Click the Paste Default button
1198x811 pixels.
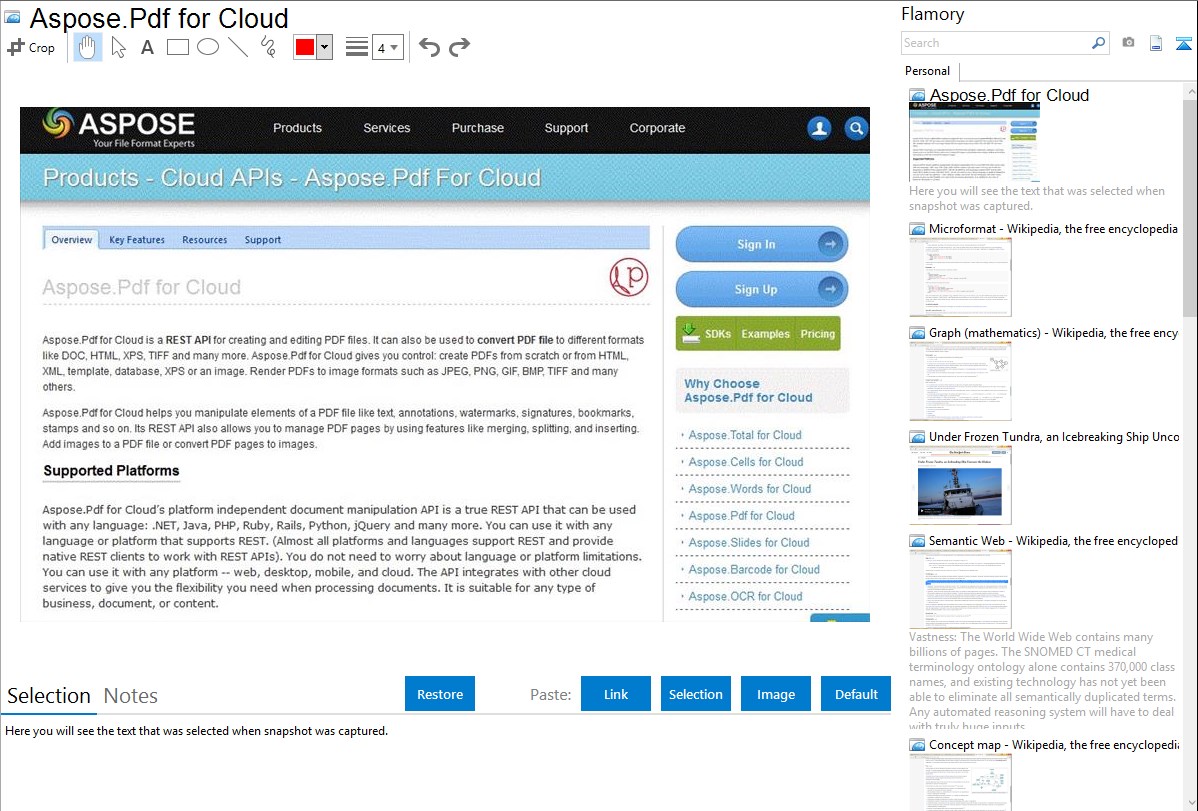tap(856, 693)
